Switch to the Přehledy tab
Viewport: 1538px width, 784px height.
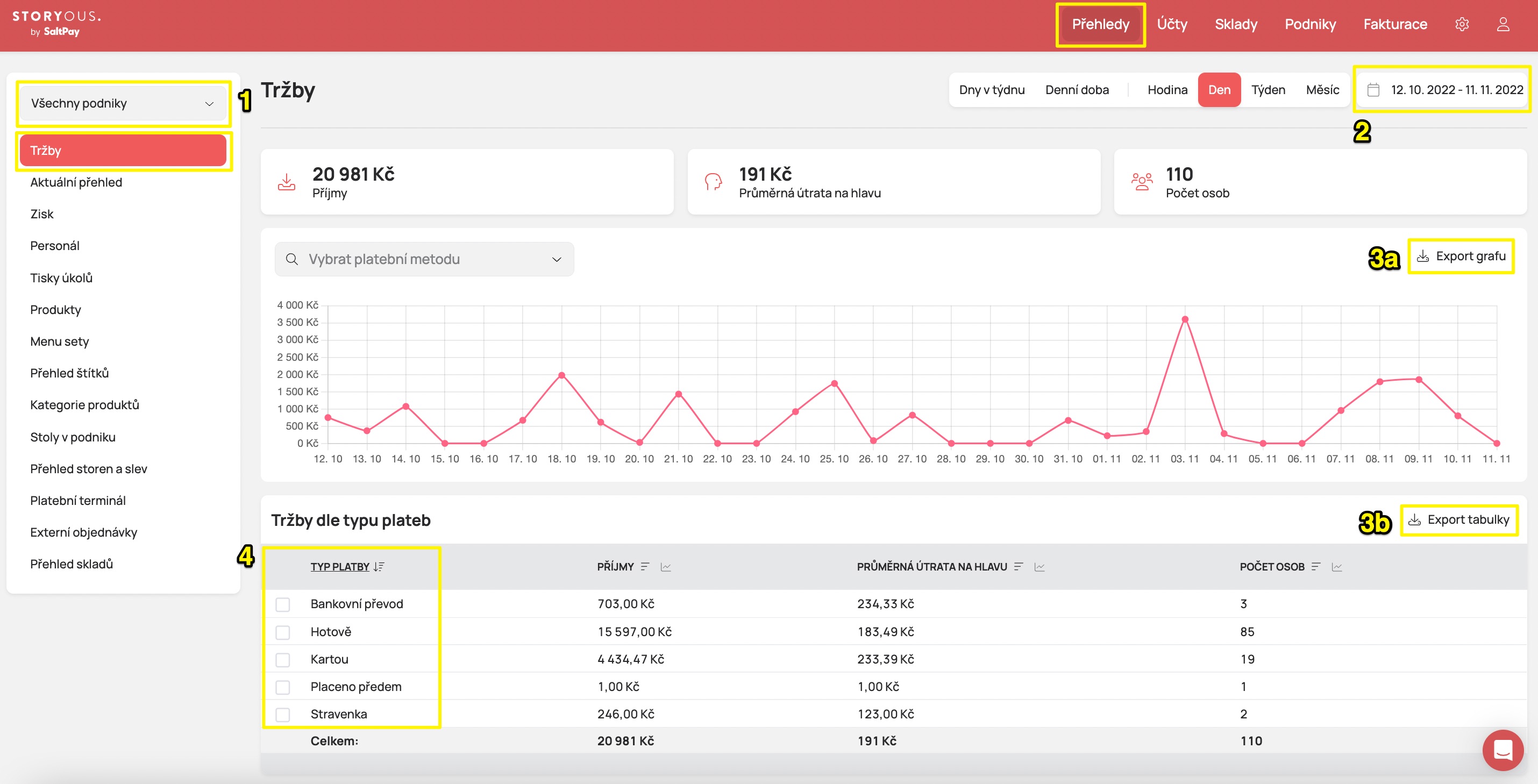pyautogui.click(x=1100, y=25)
